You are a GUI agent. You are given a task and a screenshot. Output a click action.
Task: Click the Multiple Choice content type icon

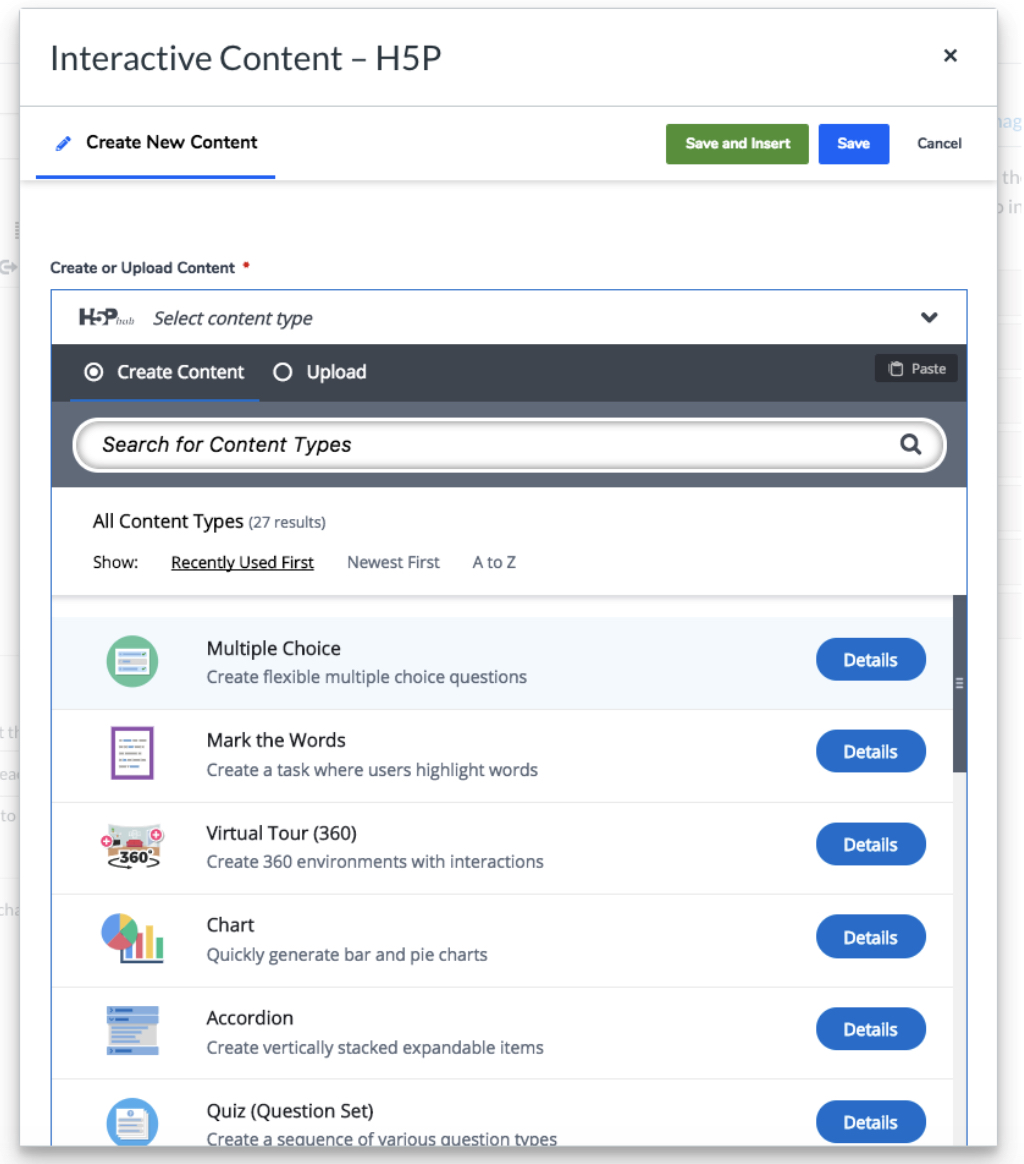(132, 661)
